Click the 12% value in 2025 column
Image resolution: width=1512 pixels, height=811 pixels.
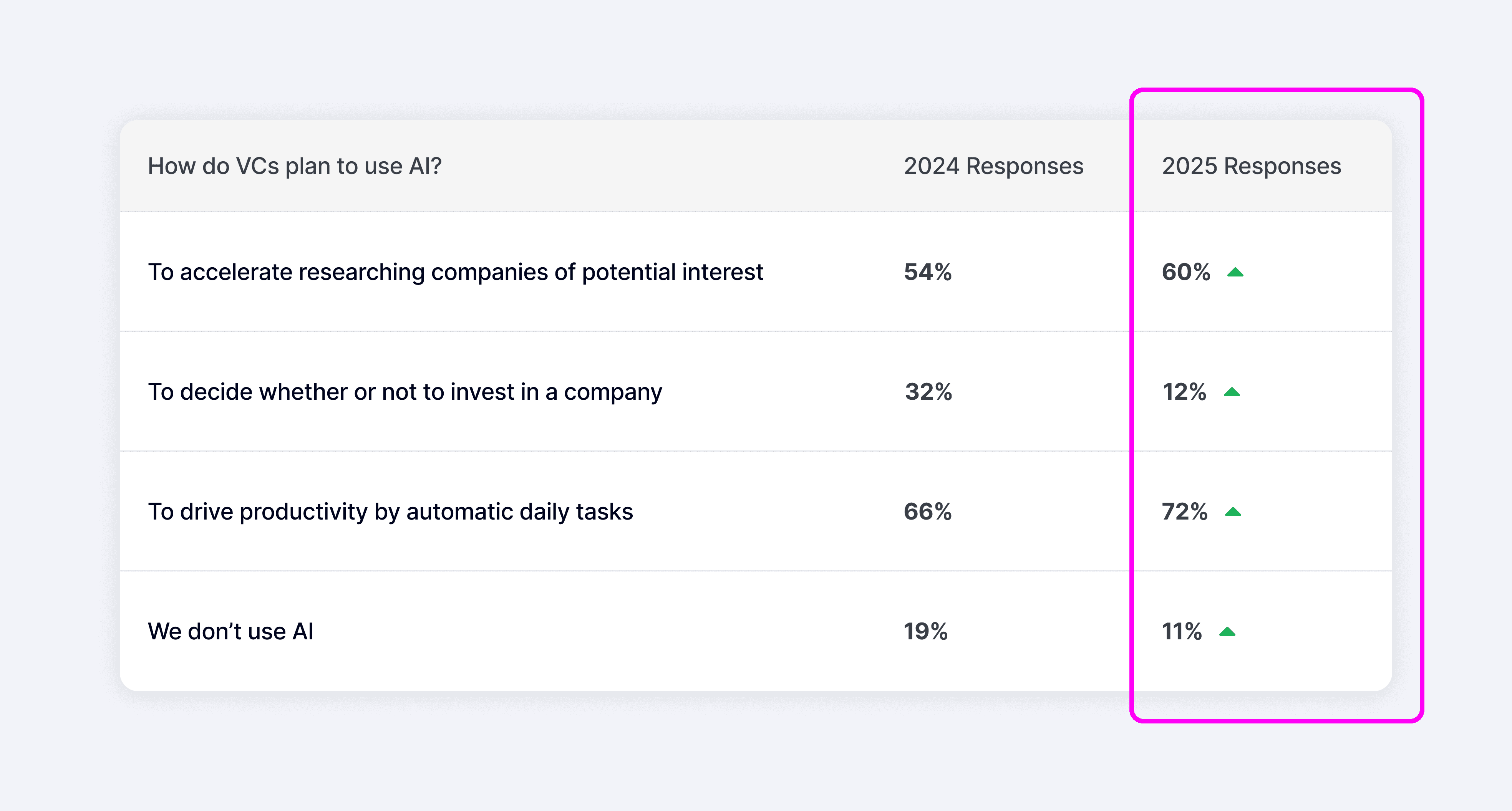(1184, 392)
